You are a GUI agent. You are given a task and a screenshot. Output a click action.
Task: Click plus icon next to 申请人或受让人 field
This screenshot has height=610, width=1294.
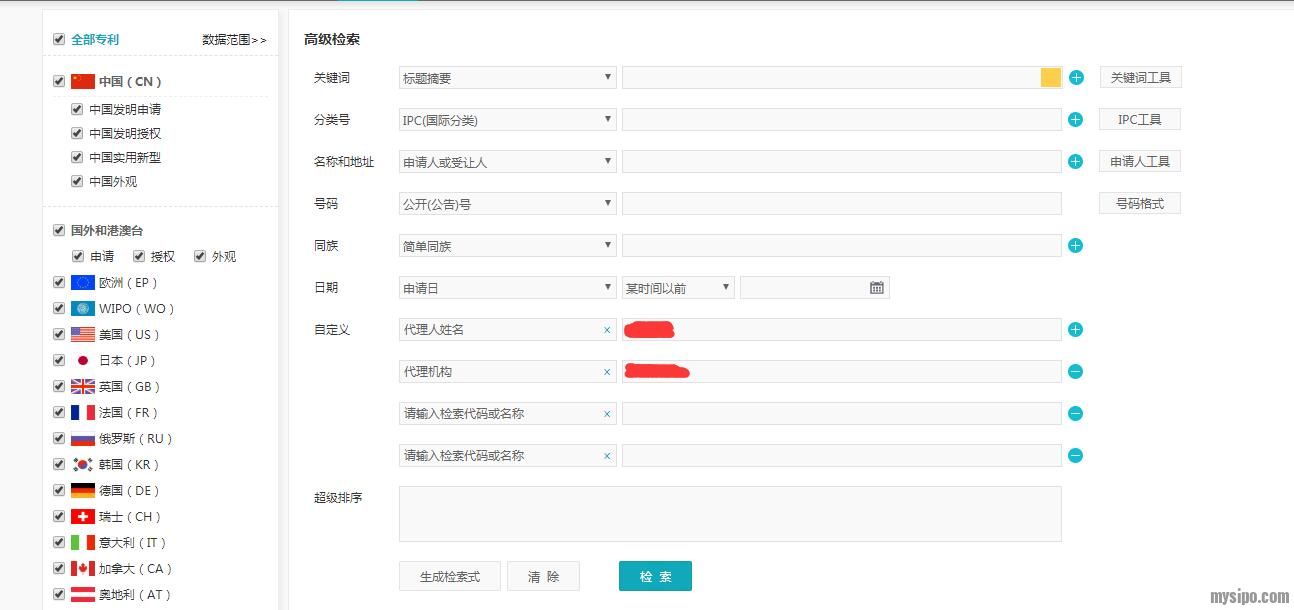coord(1076,162)
